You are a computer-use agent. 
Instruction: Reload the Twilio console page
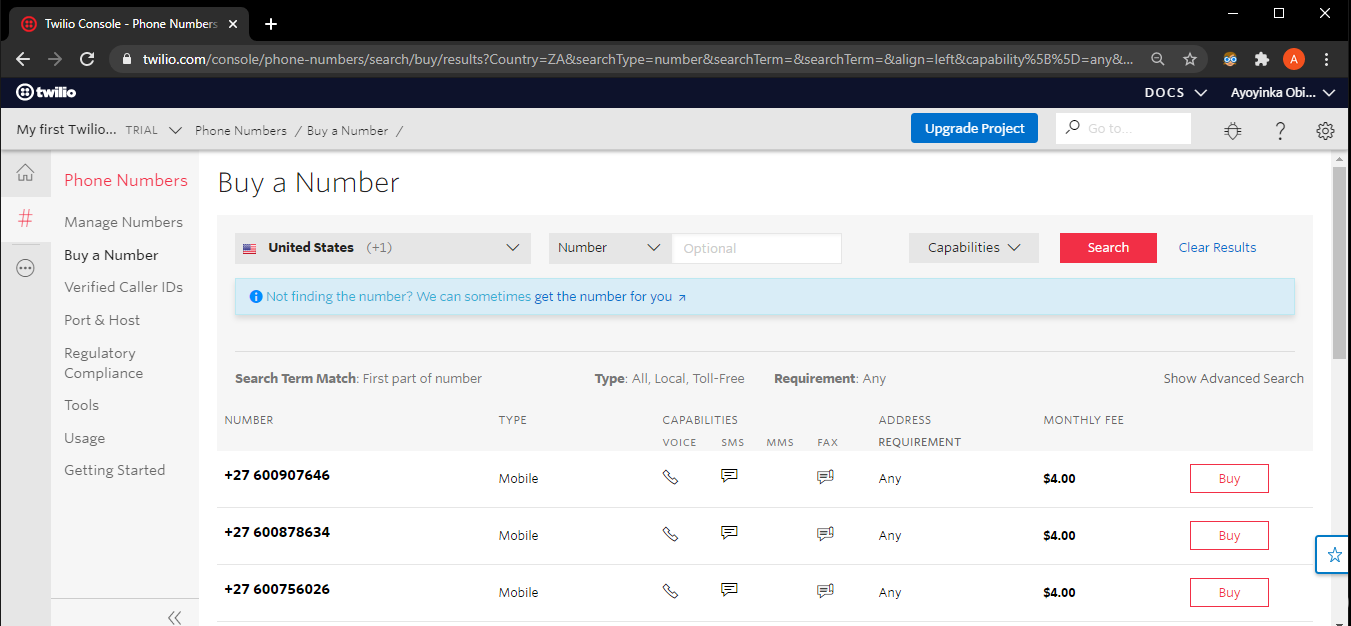87,59
